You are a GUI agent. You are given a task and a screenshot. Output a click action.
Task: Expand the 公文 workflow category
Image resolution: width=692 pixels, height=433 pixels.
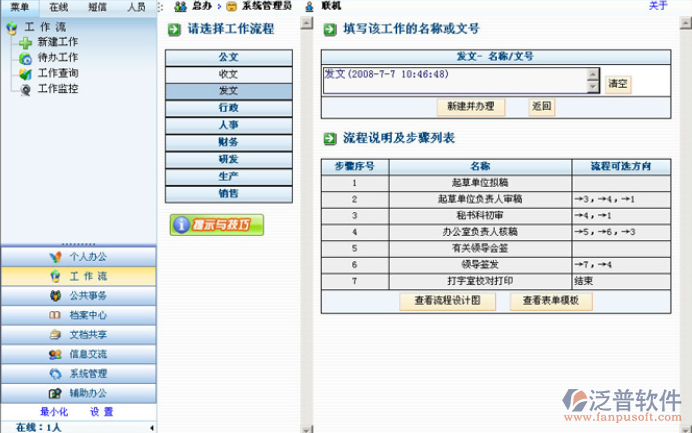pyautogui.click(x=228, y=58)
